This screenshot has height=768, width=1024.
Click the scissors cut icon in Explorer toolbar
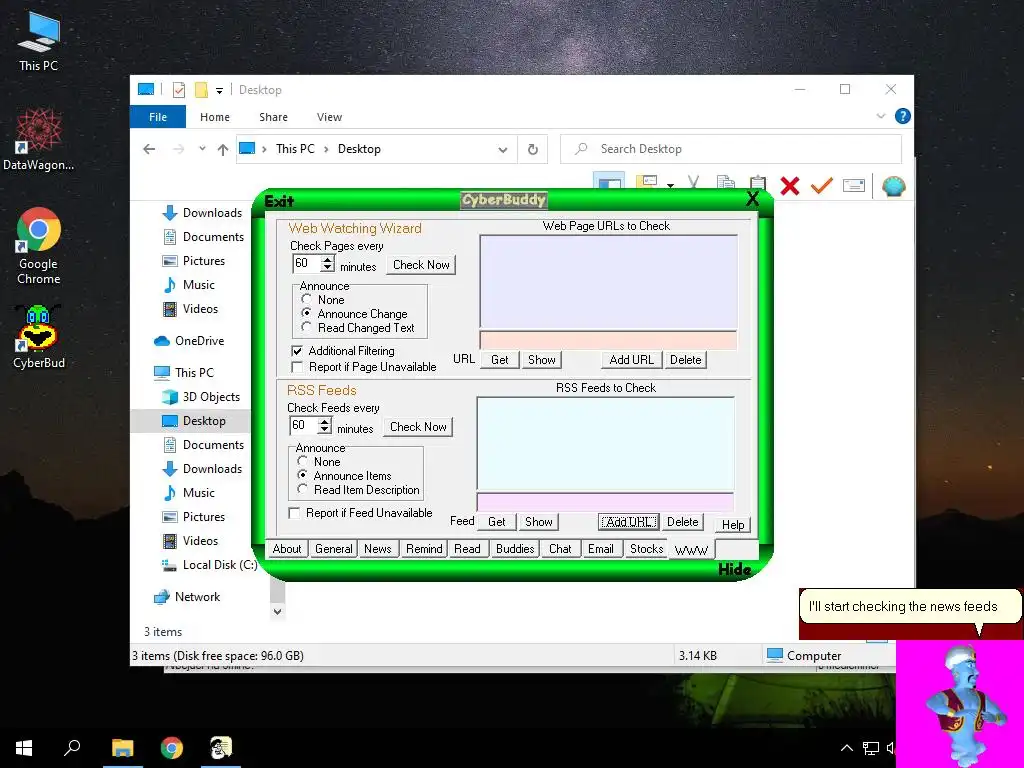tap(694, 183)
